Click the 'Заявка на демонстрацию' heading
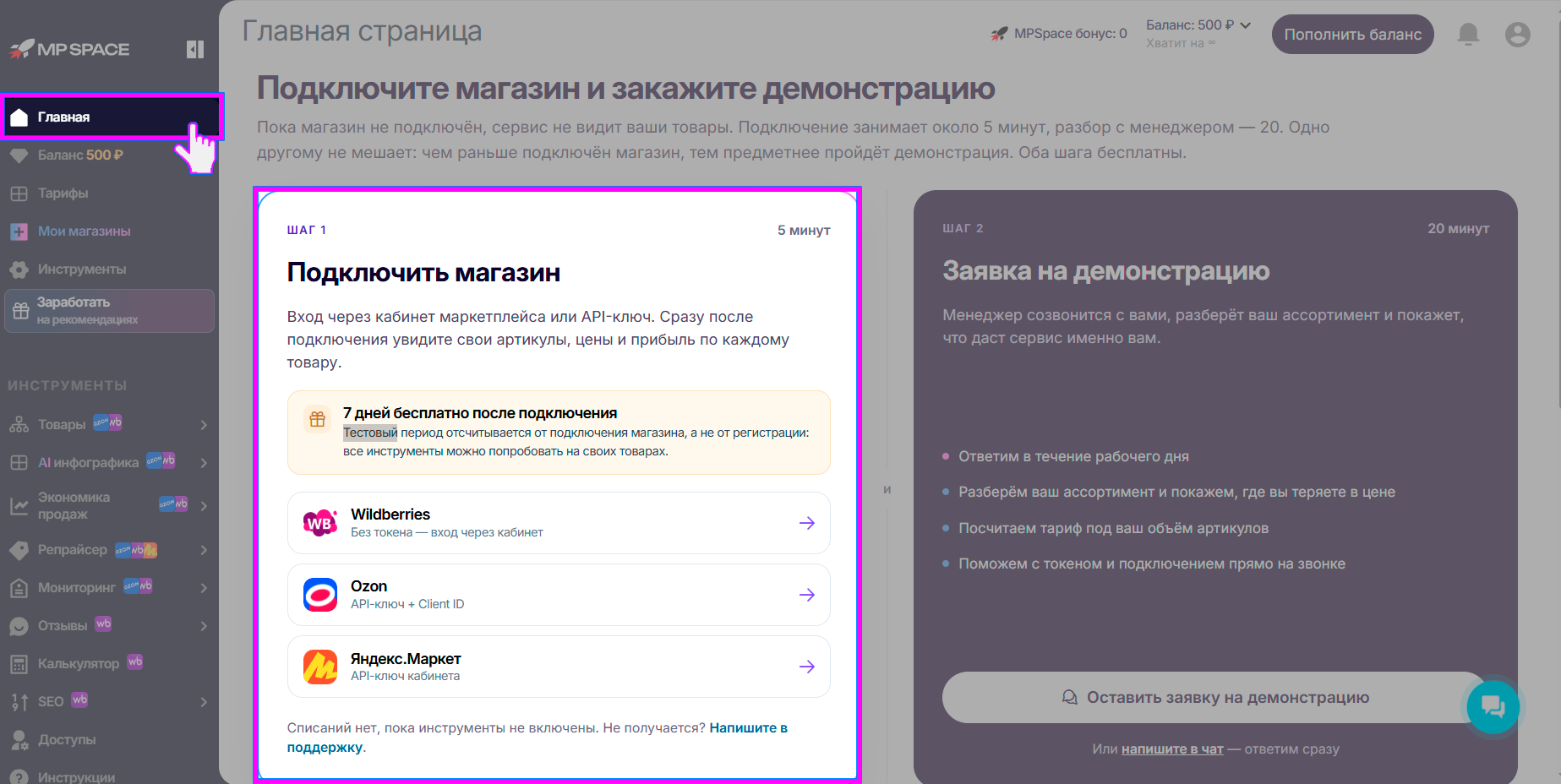 click(1105, 271)
